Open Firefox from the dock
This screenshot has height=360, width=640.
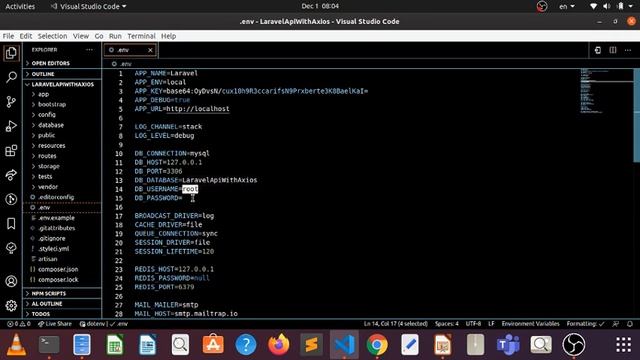click(x=279, y=344)
